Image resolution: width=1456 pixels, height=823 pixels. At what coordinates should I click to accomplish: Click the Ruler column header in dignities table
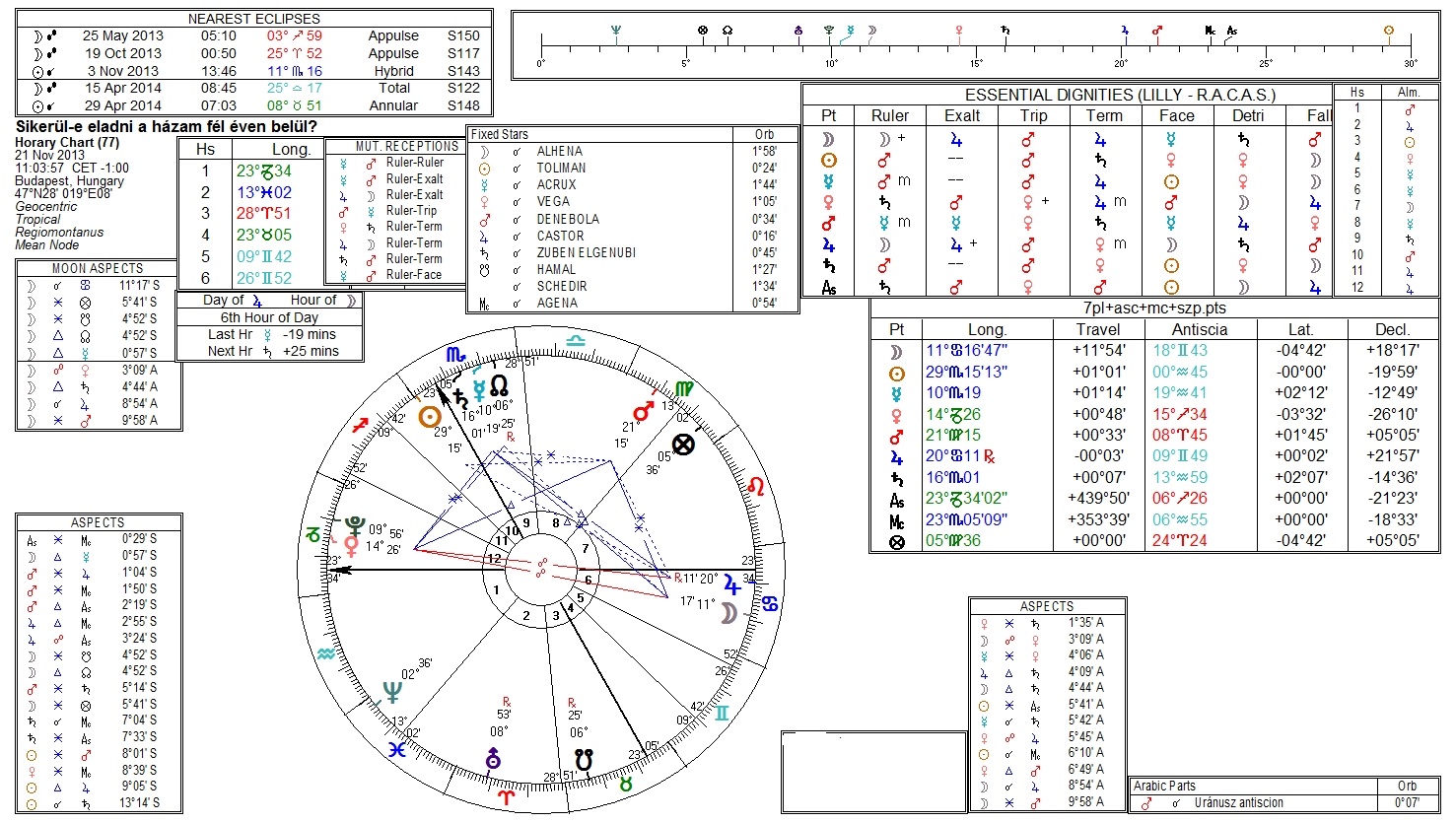coord(890,115)
